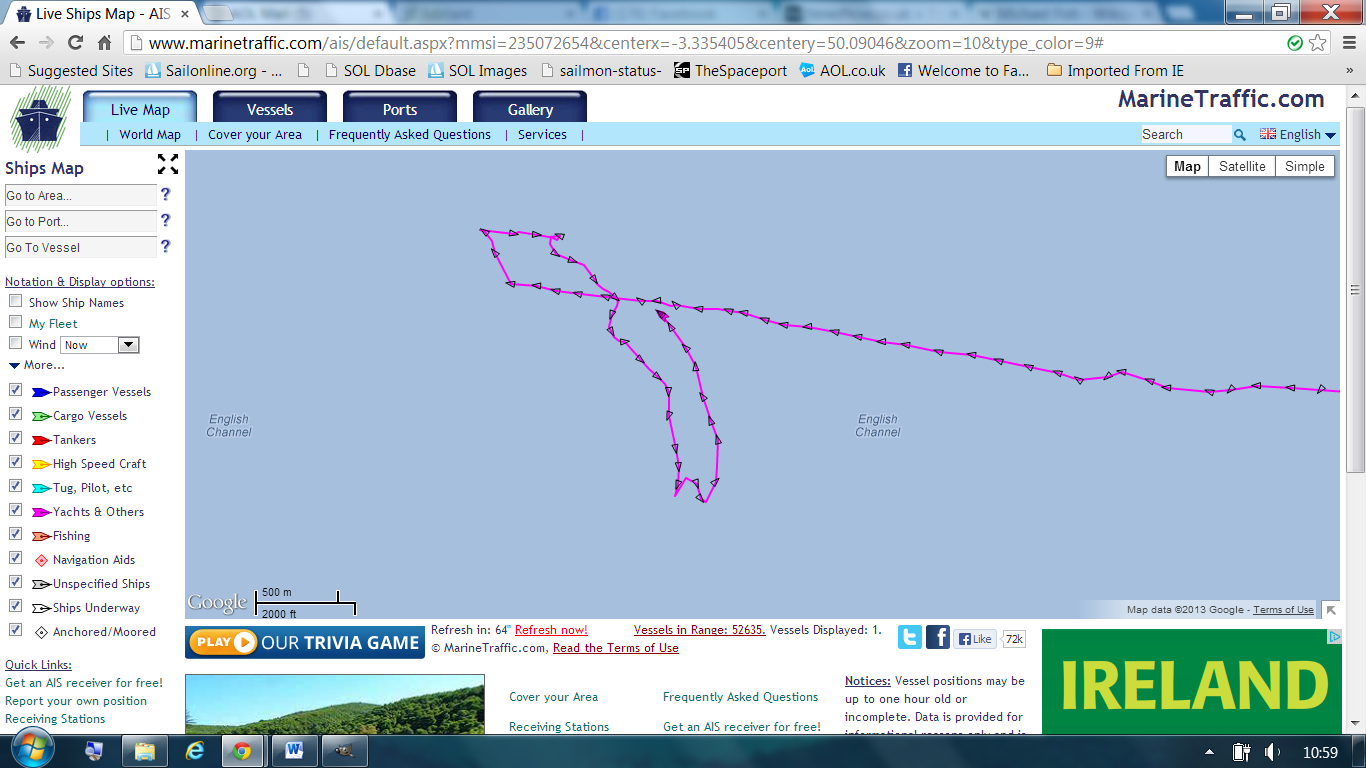Click Vessels in Range: 52635 link
1366x768 pixels.
pyautogui.click(x=700, y=630)
